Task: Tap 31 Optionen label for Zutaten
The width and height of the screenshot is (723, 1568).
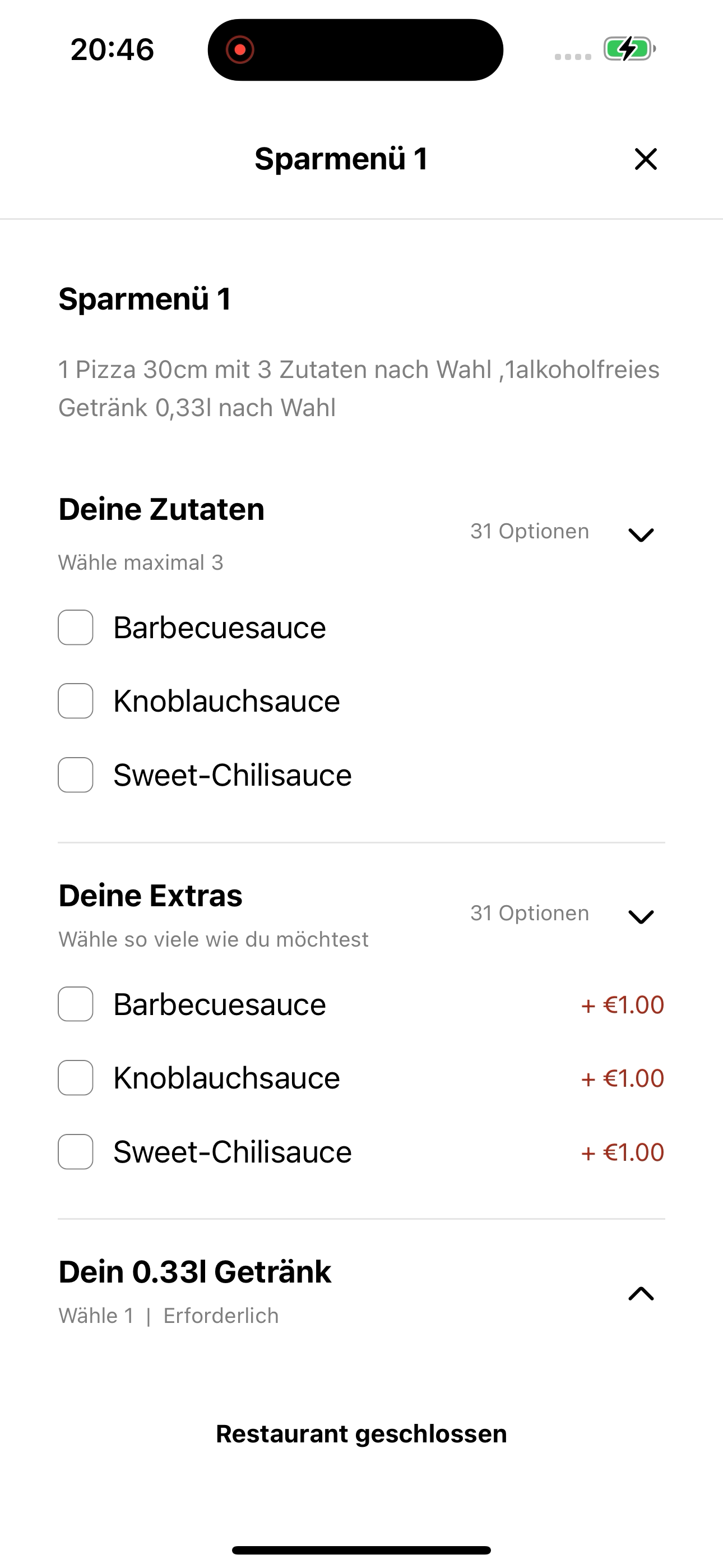Action: point(530,532)
